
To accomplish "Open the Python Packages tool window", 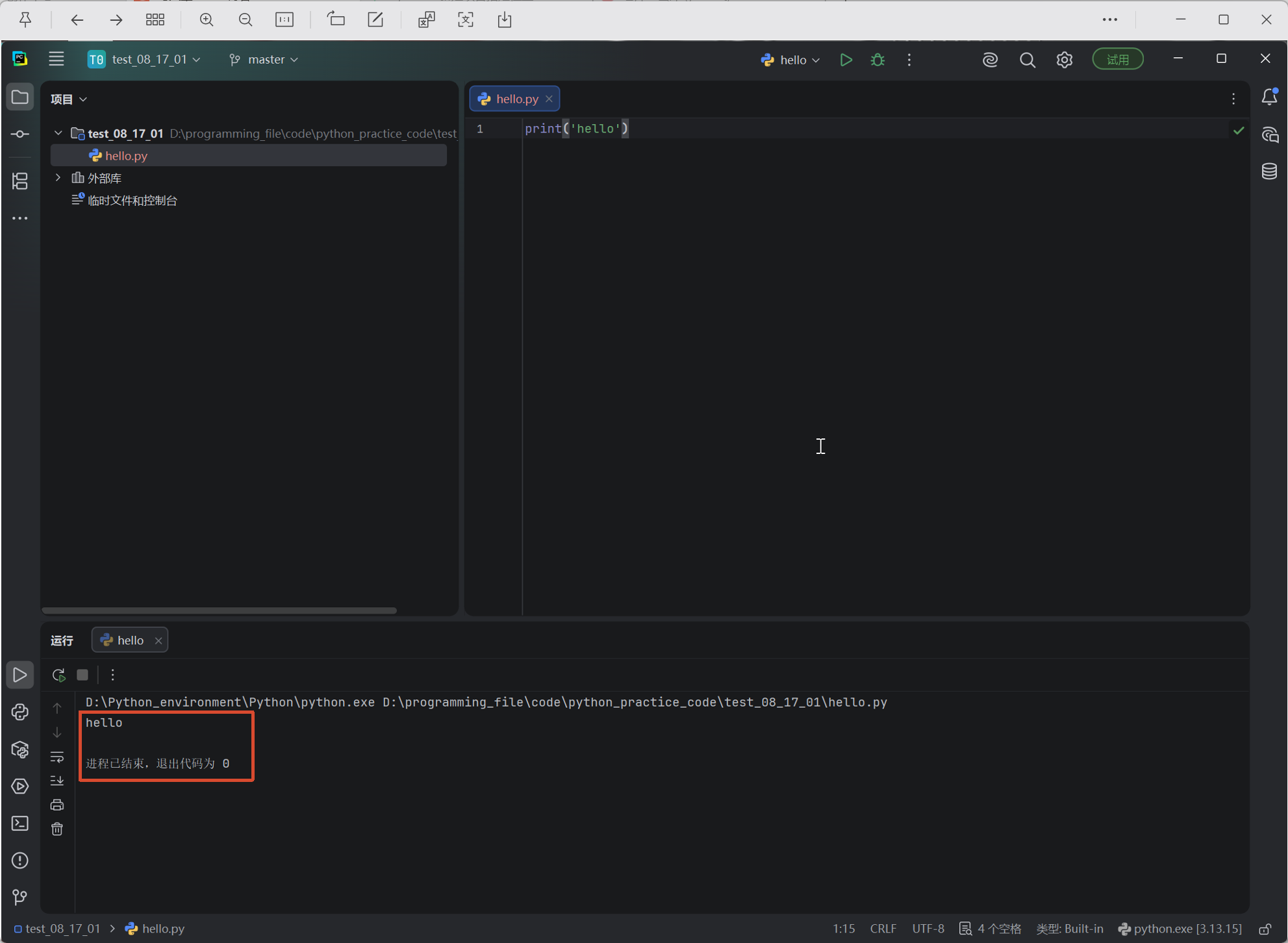I will (x=20, y=749).
